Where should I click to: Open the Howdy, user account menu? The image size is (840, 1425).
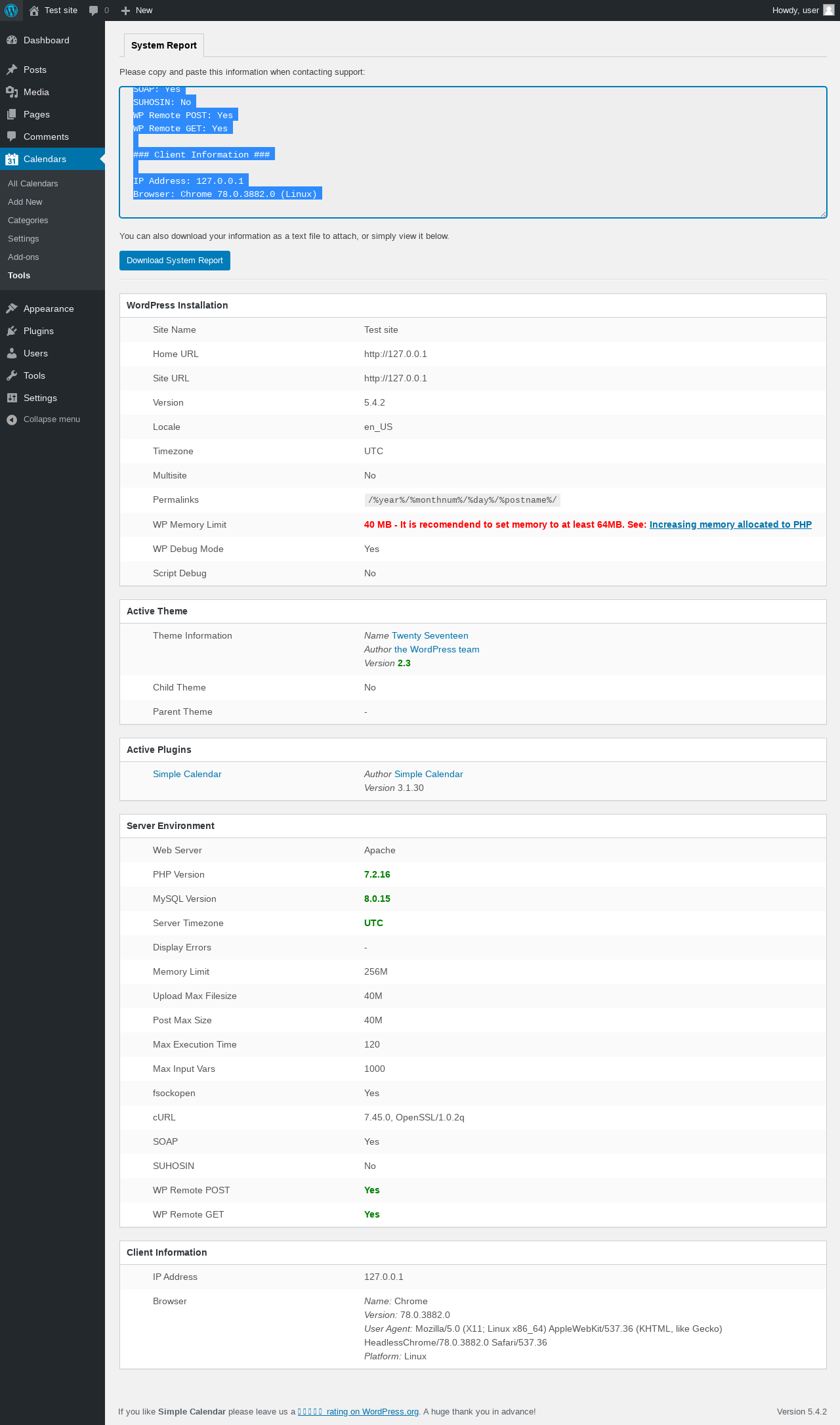(x=803, y=11)
